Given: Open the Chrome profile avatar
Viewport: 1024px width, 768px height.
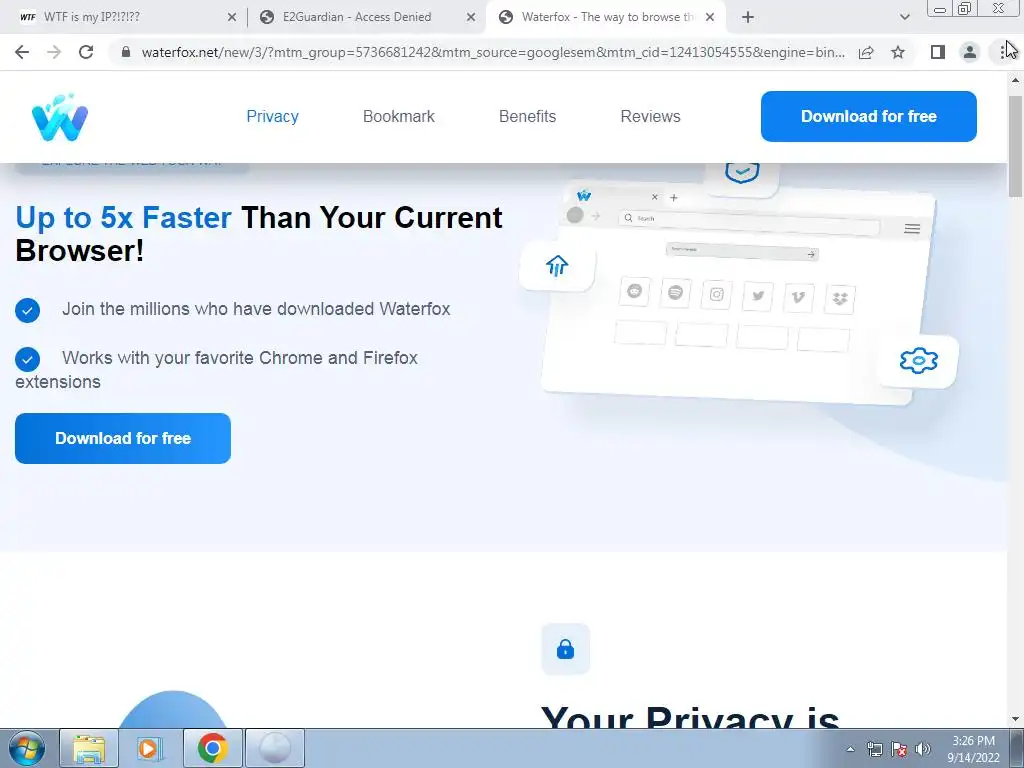Looking at the screenshot, I should pos(970,52).
